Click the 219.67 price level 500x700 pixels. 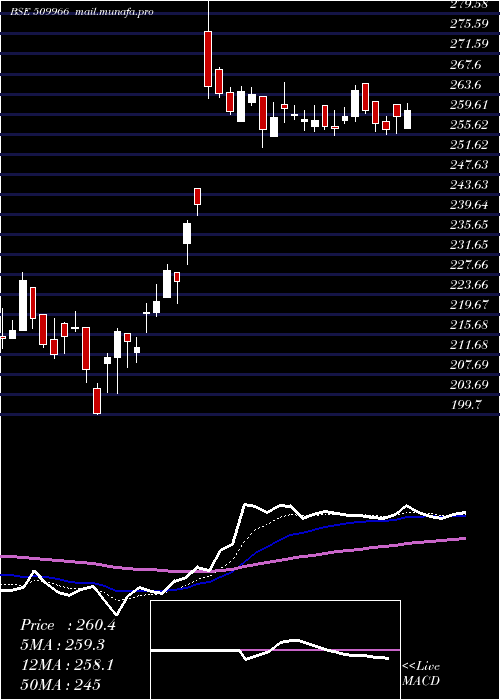469,304
